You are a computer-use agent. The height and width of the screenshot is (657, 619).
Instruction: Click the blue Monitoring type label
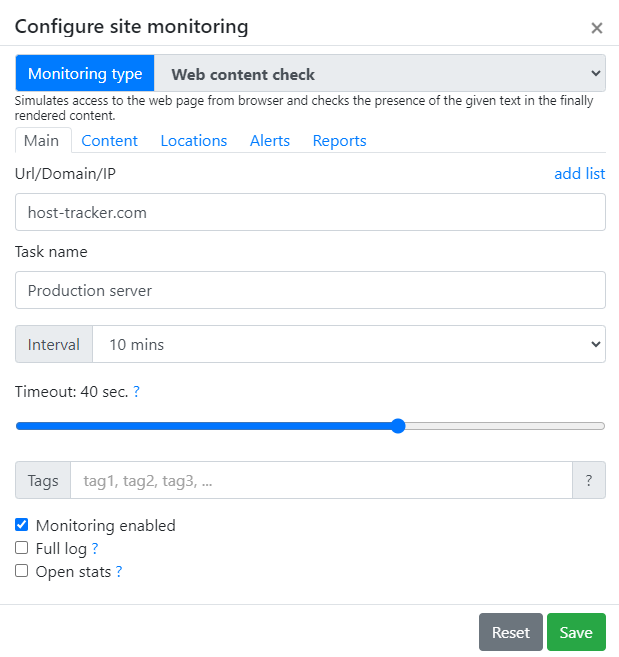[85, 73]
